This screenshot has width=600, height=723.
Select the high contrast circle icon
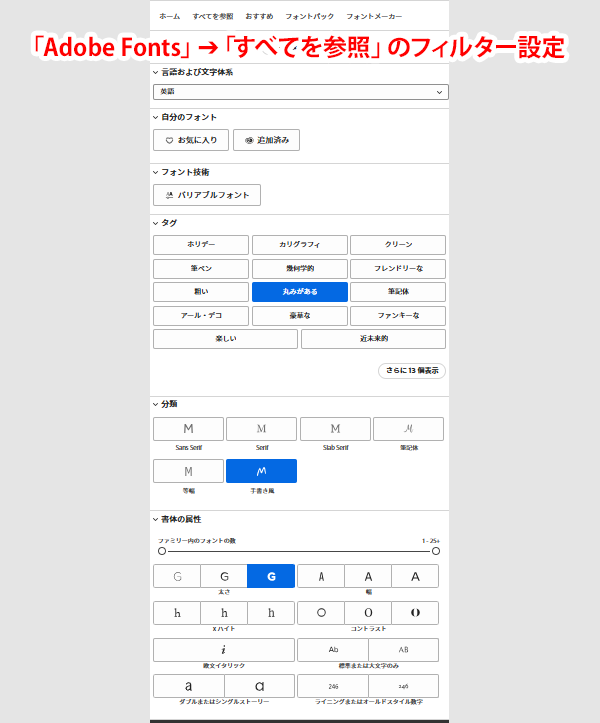[415, 613]
